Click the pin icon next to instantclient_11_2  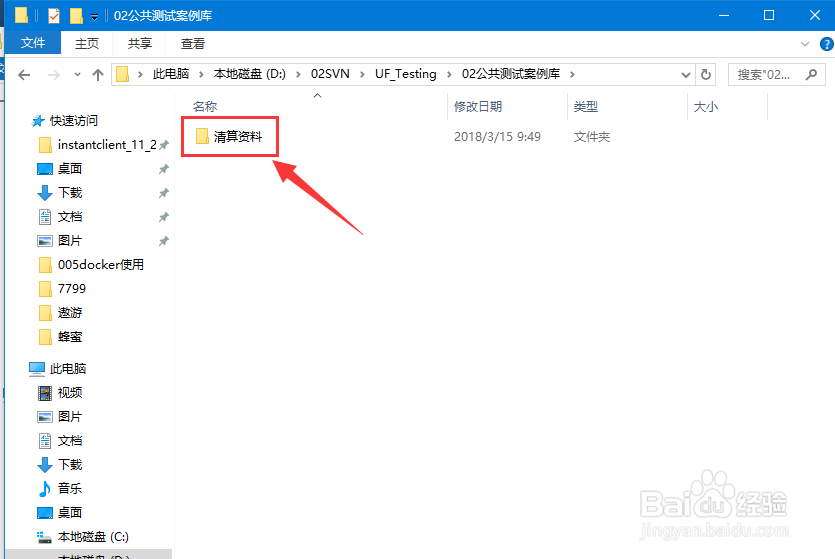point(164,145)
